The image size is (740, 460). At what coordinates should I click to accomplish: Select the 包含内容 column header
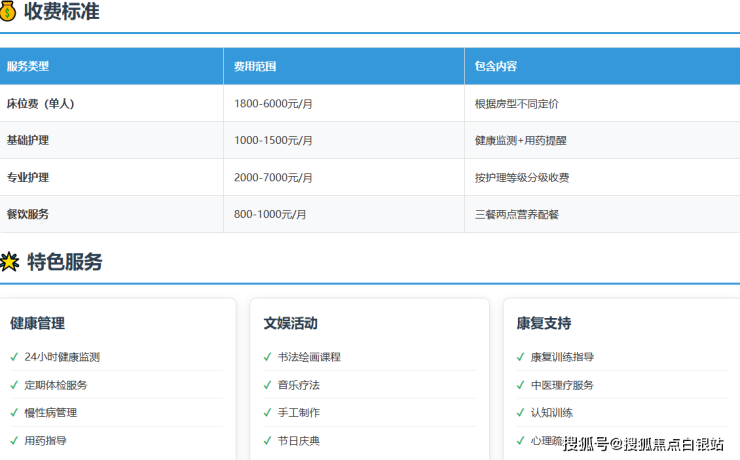coord(496,67)
